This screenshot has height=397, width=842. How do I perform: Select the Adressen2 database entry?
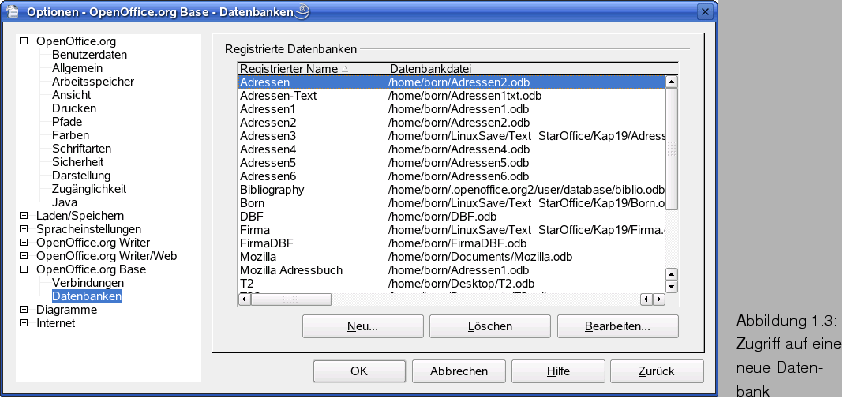pyautogui.click(x=451, y=122)
